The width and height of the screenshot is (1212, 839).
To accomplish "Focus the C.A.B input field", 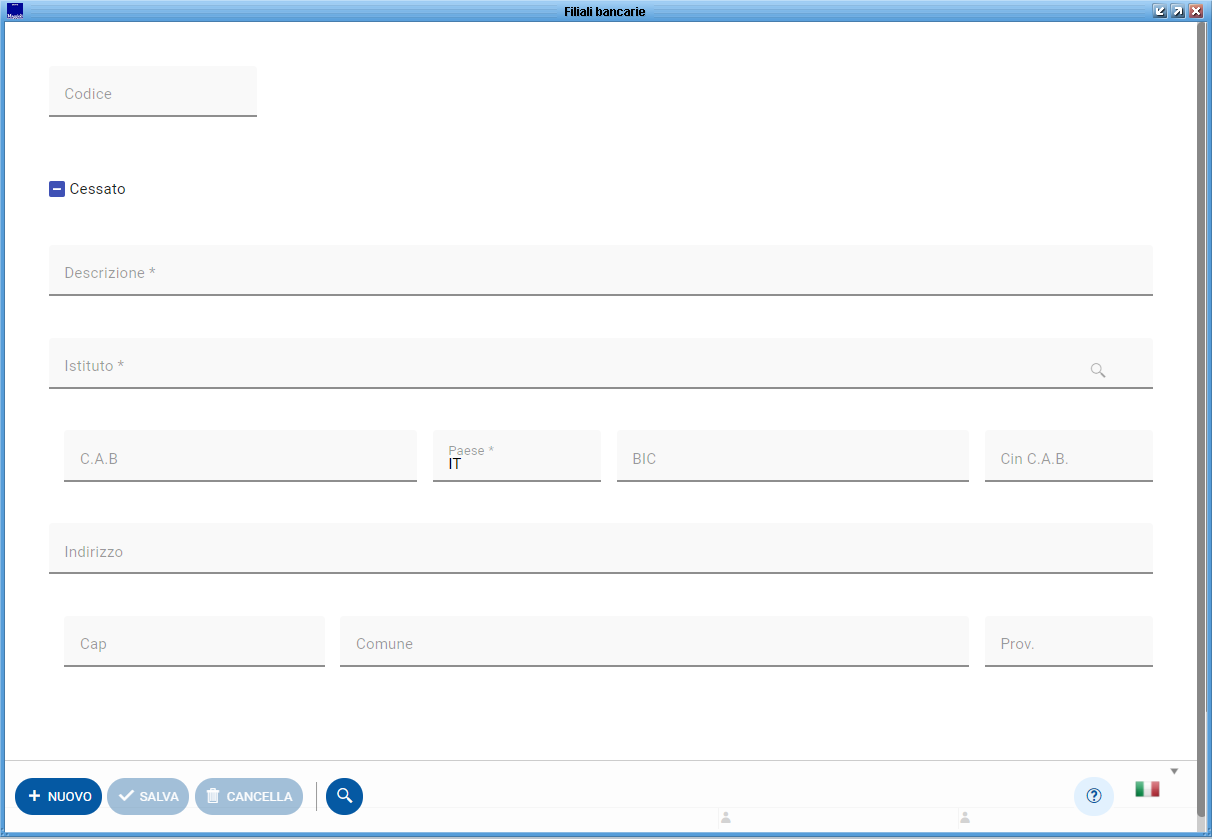I will pyautogui.click(x=240, y=457).
